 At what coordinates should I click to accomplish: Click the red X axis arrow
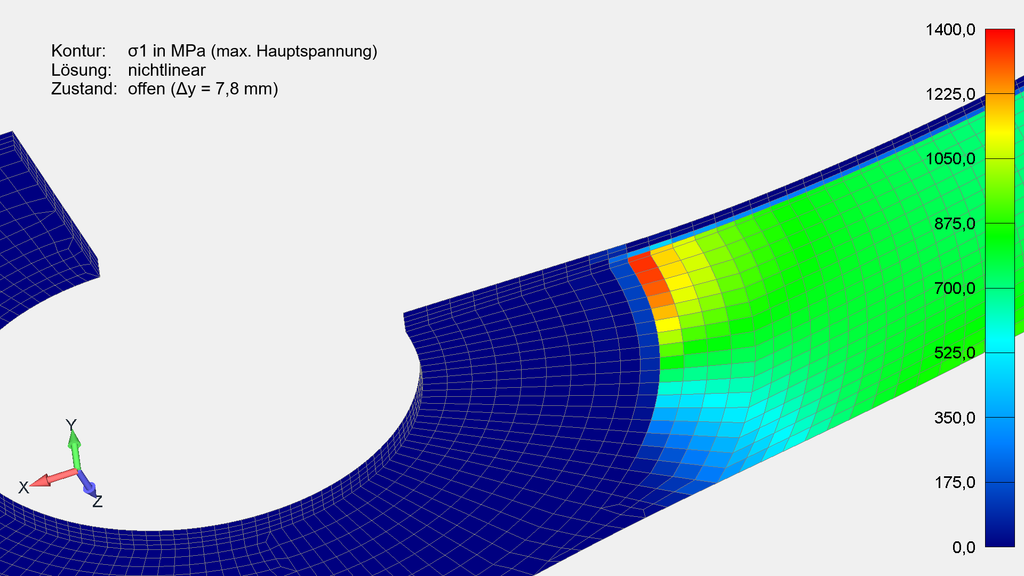coord(54,477)
